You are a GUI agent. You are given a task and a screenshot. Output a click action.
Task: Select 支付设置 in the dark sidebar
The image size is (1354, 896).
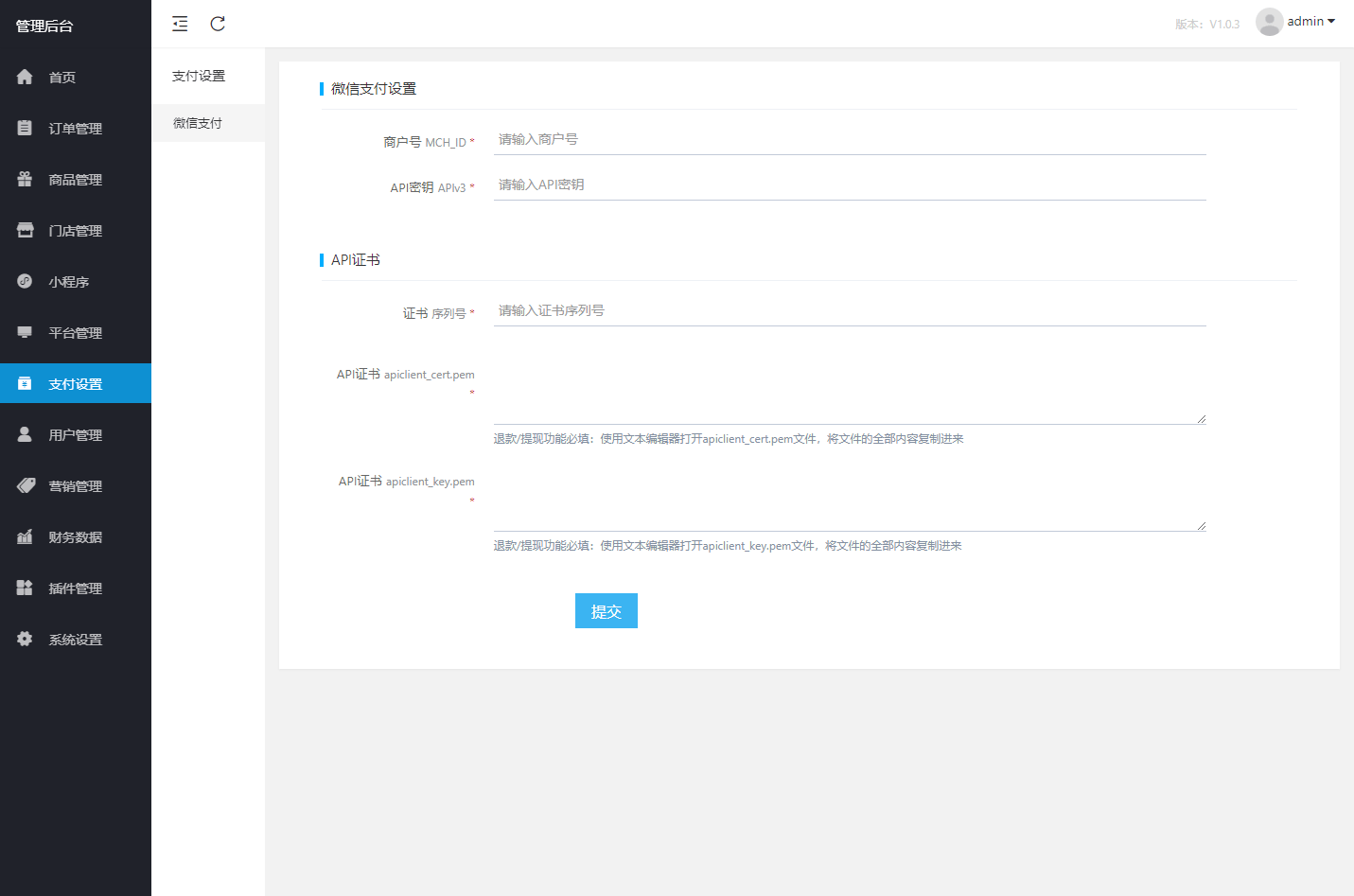tap(76, 383)
